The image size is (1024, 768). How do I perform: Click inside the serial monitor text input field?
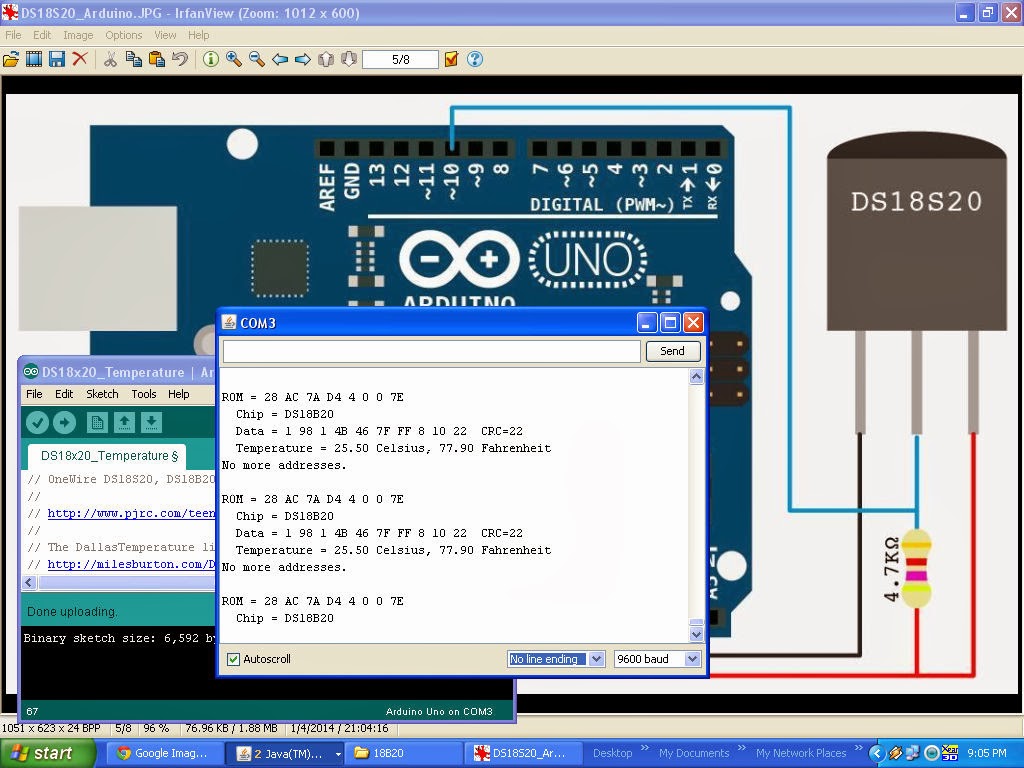click(x=430, y=351)
